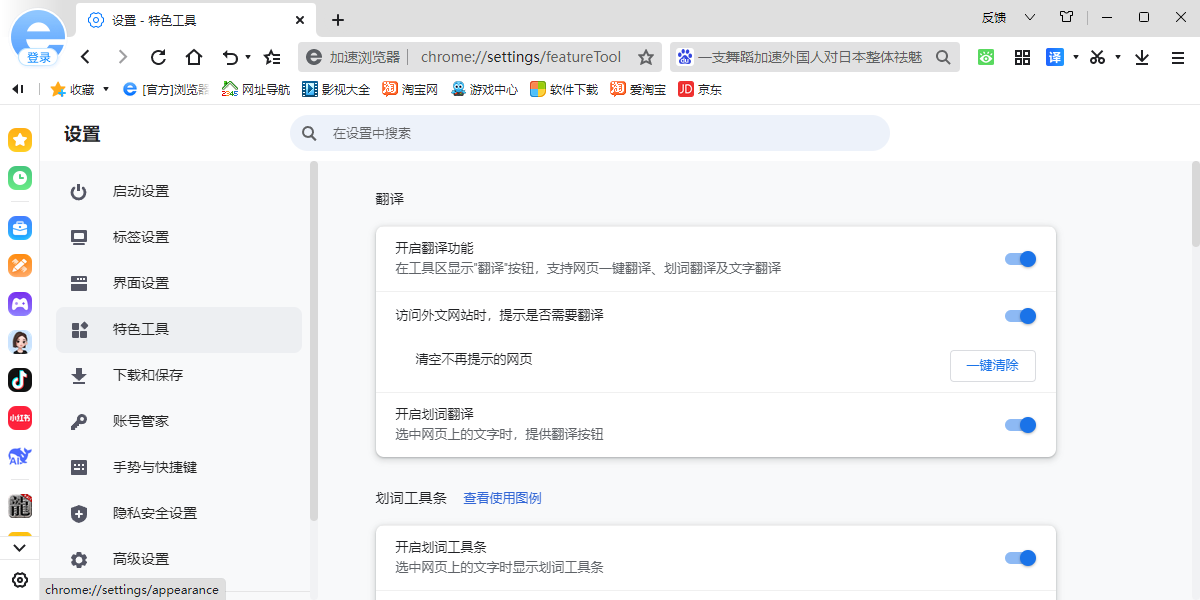Image resolution: width=1200 pixels, height=600 pixels.
Task: Open the TikTok sidebar icon
Action: pyautogui.click(x=20, y=380)
